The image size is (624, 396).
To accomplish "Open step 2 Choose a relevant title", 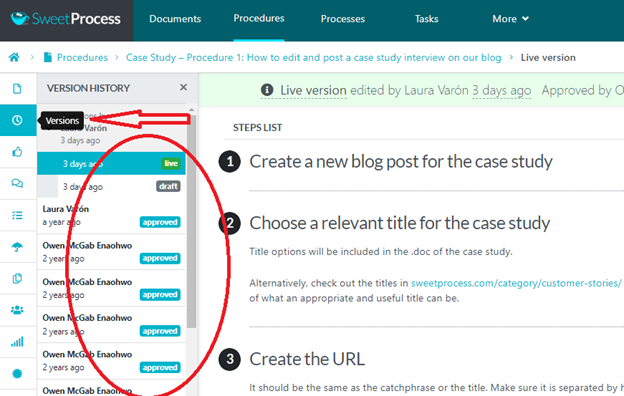I will [x=400, y=223].
